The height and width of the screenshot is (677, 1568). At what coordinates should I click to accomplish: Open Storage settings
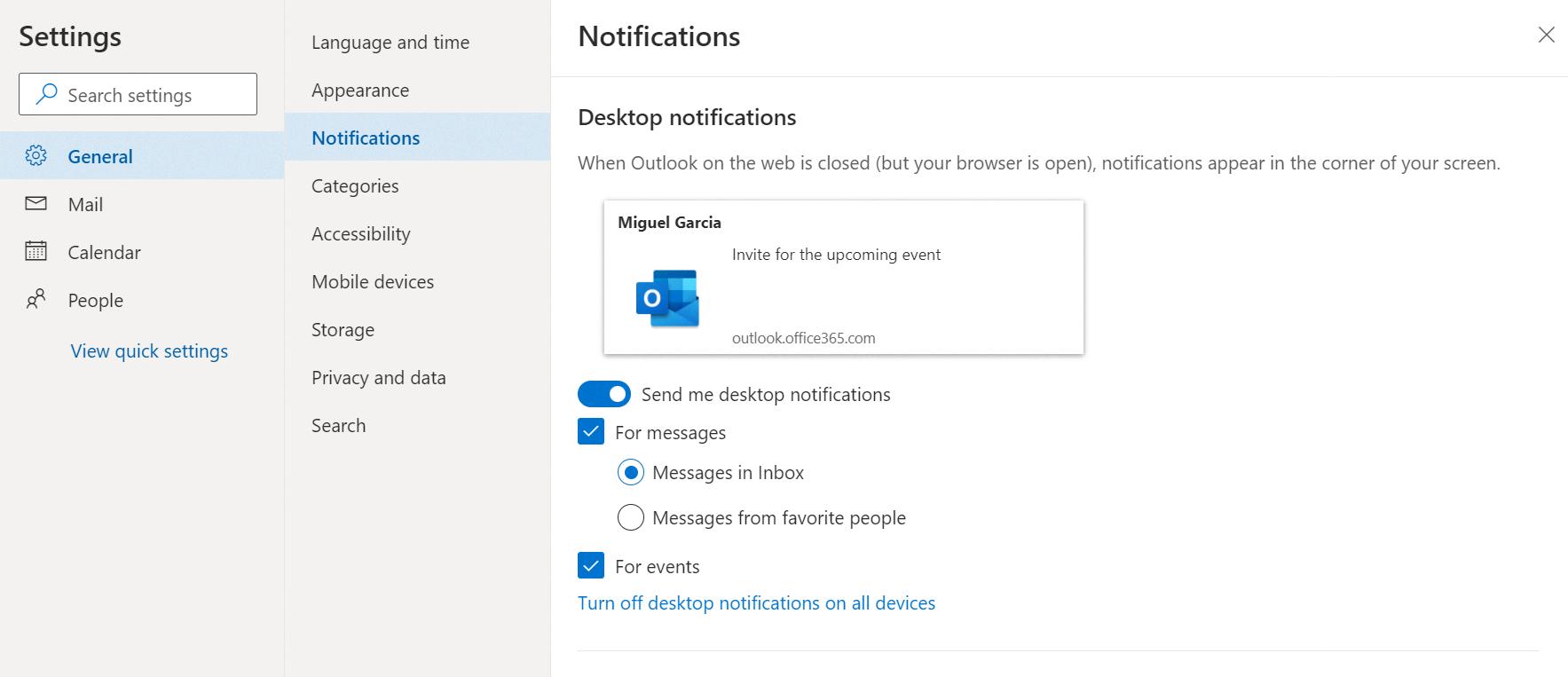417,329
